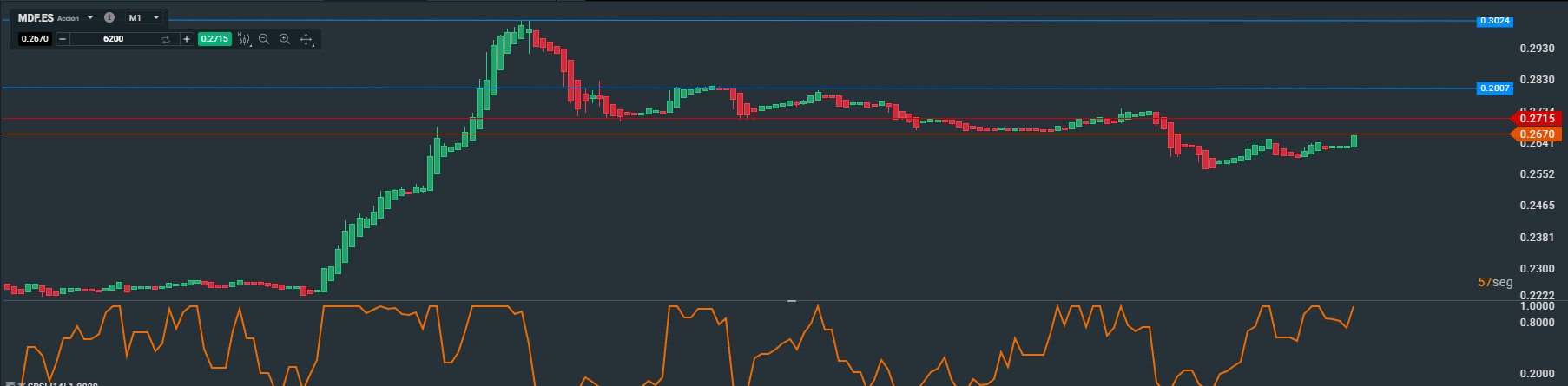Image resolution: width=1568 pixels, height=386 pixels.
Task: Toggle volume units swap icon
Action: (166, 39)
